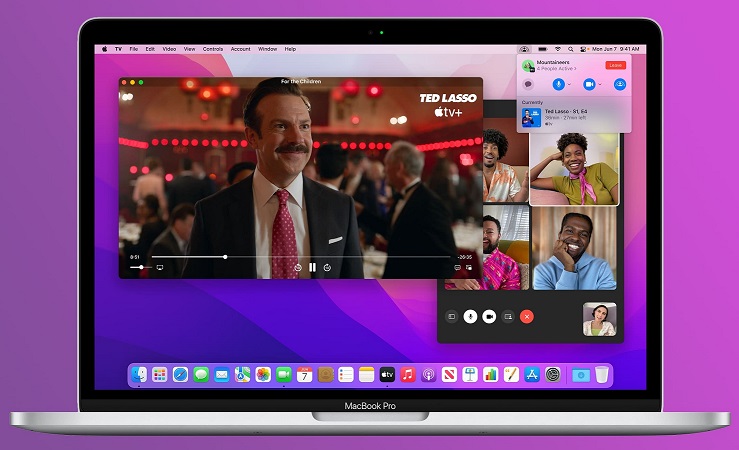
Task: Click the screen share button in SharePlay panel
Action: (x=620, y=84)
